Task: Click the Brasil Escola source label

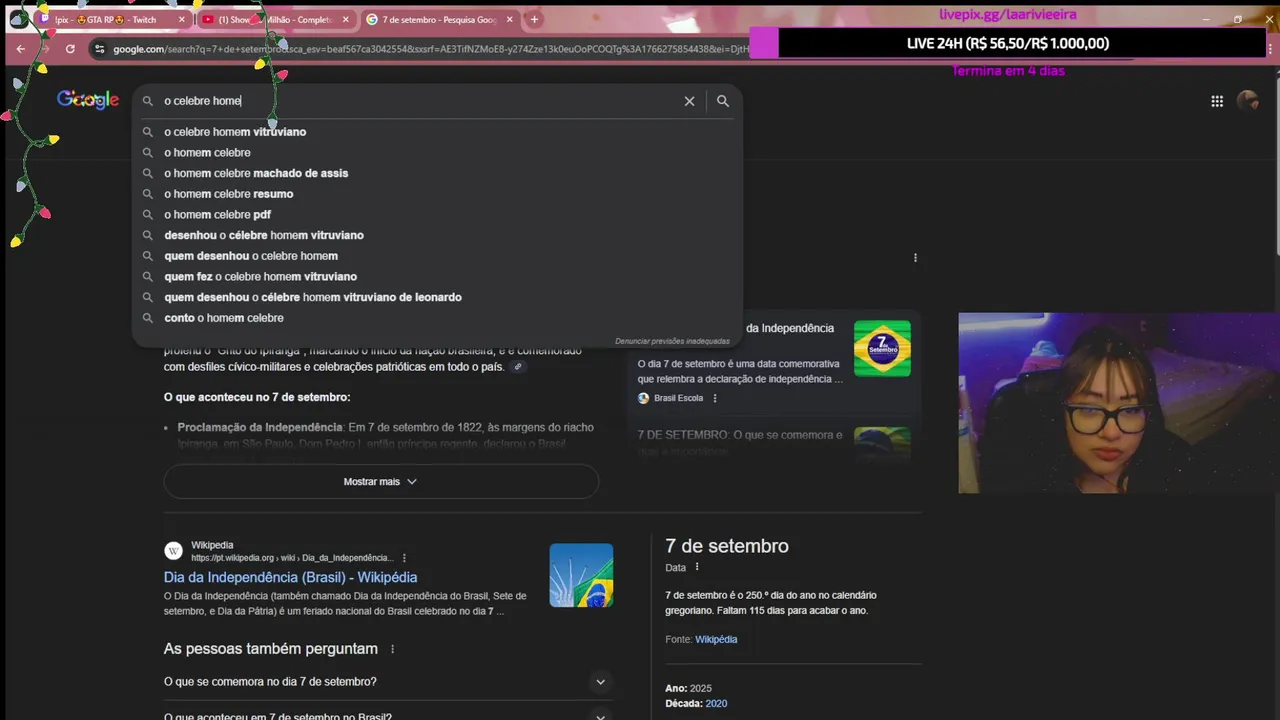Action: click(x=678, y=398)
